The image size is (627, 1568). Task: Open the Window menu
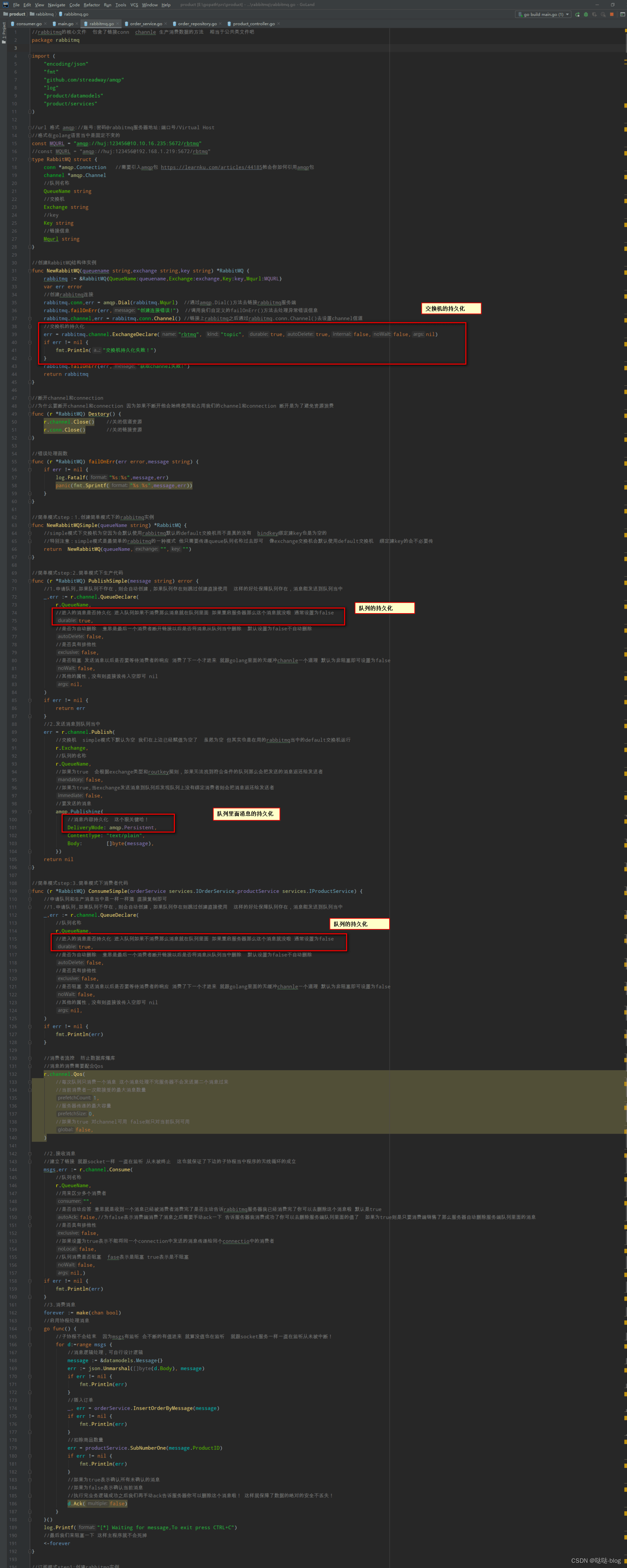tap(150, 5)
